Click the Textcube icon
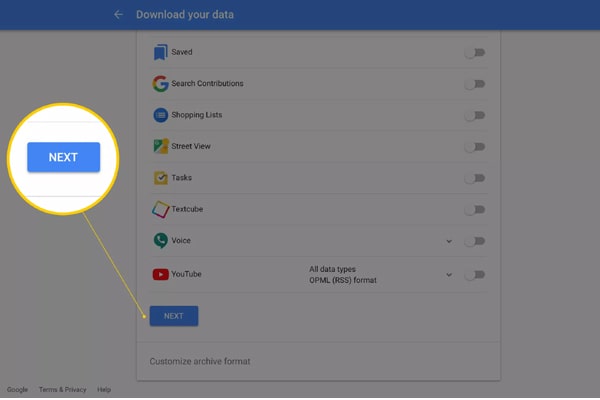 pos(160,209)
